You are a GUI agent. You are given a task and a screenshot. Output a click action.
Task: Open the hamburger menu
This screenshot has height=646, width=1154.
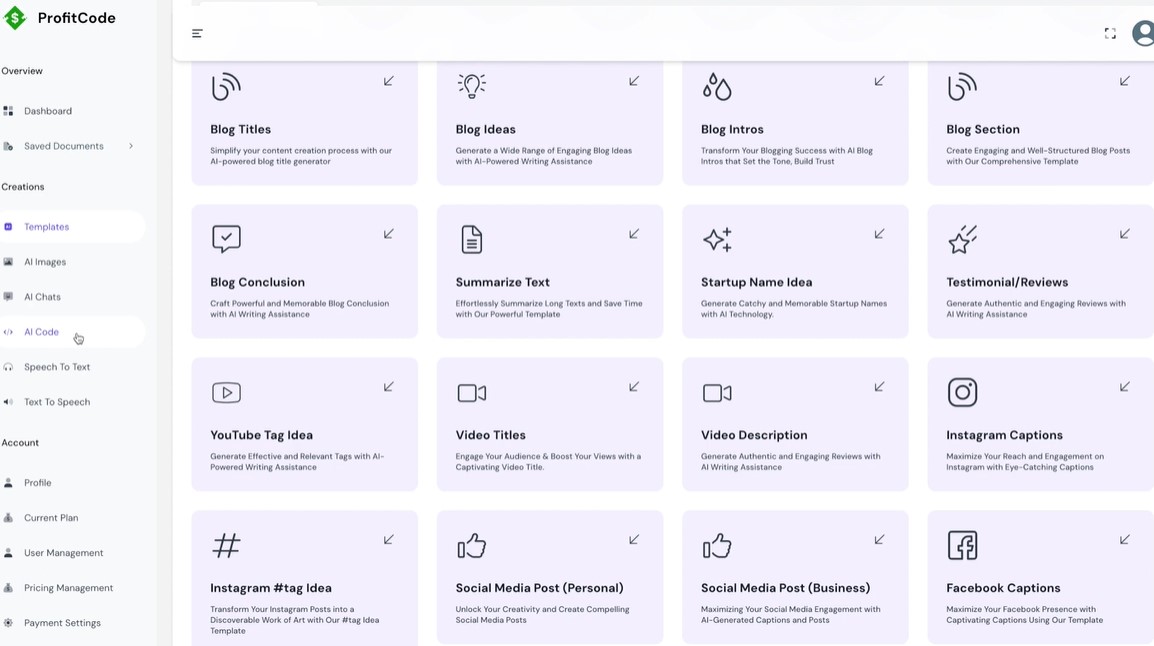point(197,33)
